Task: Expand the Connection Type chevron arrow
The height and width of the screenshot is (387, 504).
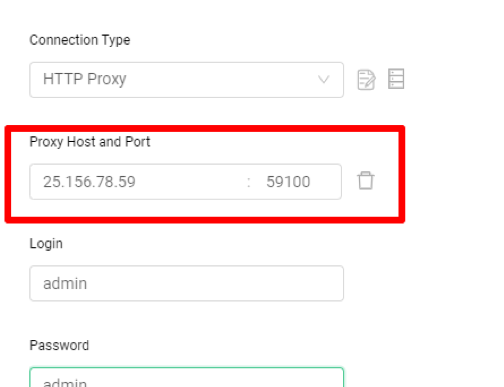Action: pyautogui.click(x=323, y=79)
